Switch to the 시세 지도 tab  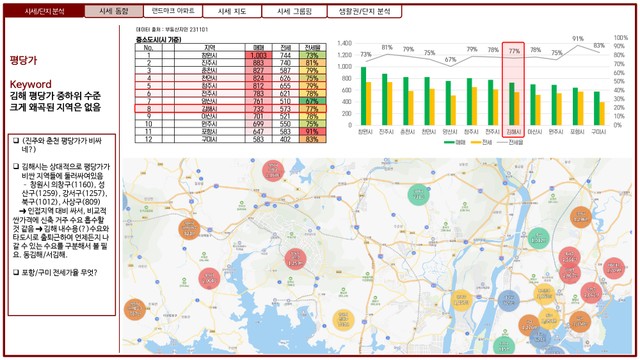(x=232, y=11)
